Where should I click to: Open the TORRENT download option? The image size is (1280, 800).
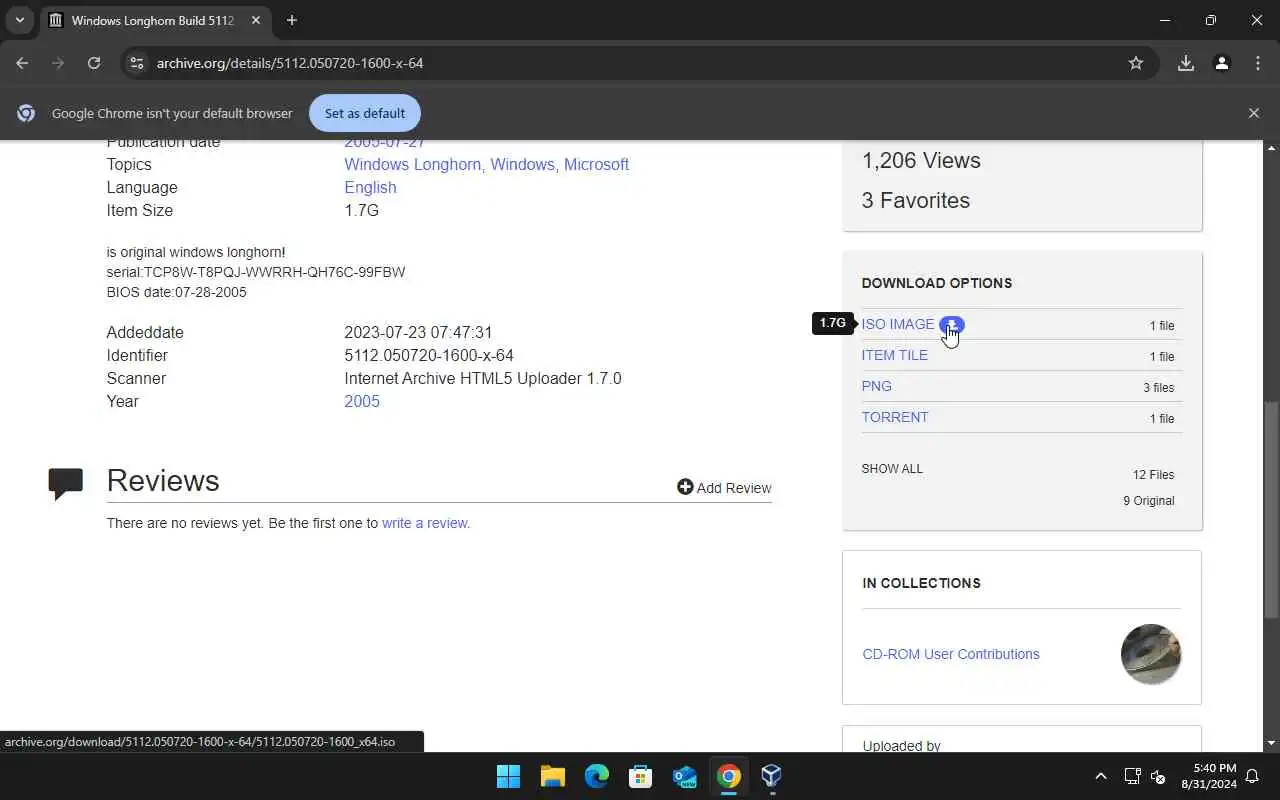tap(895, 417)
